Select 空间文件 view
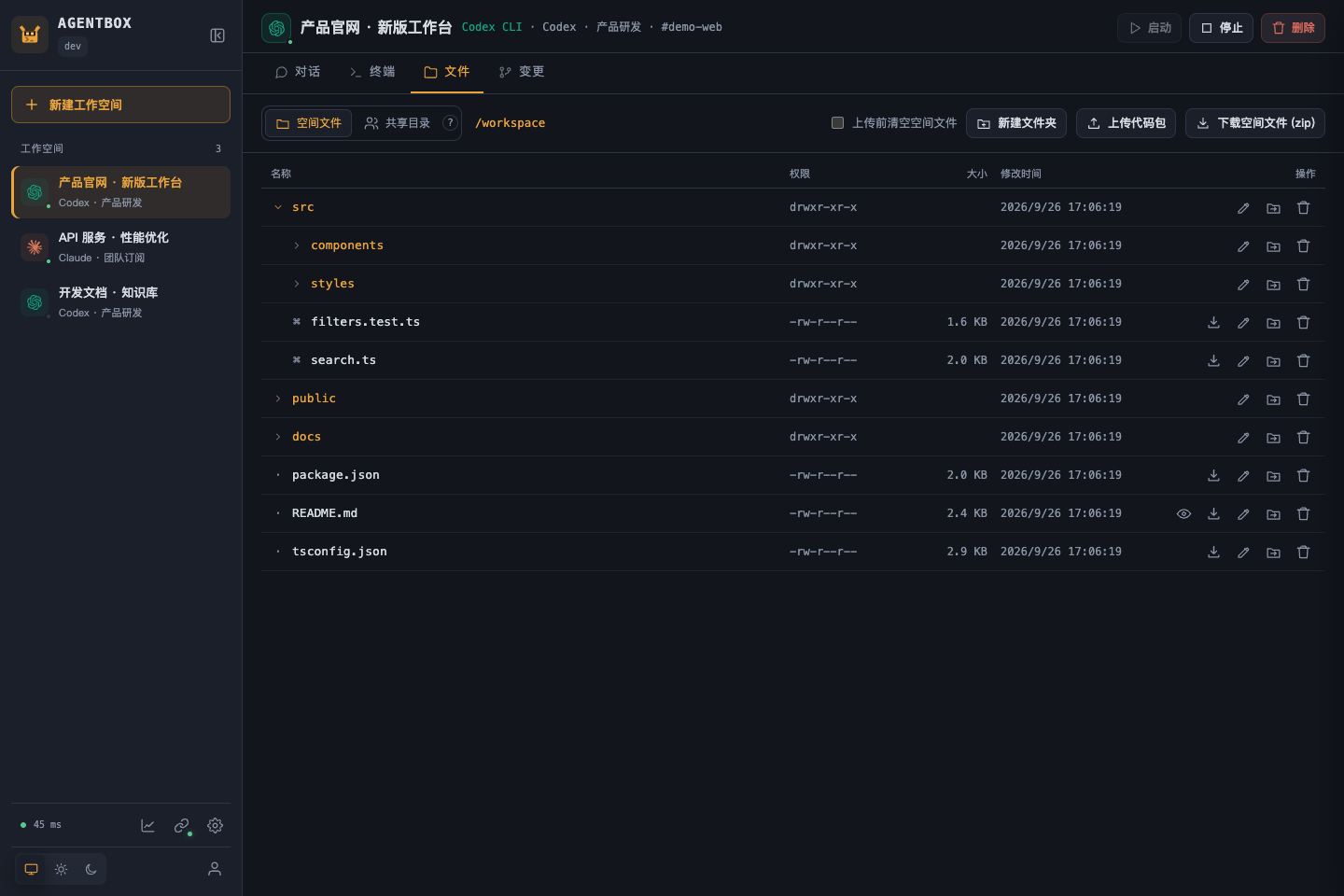This screenshot has height=896, width=1344. [x=308, y=123]
